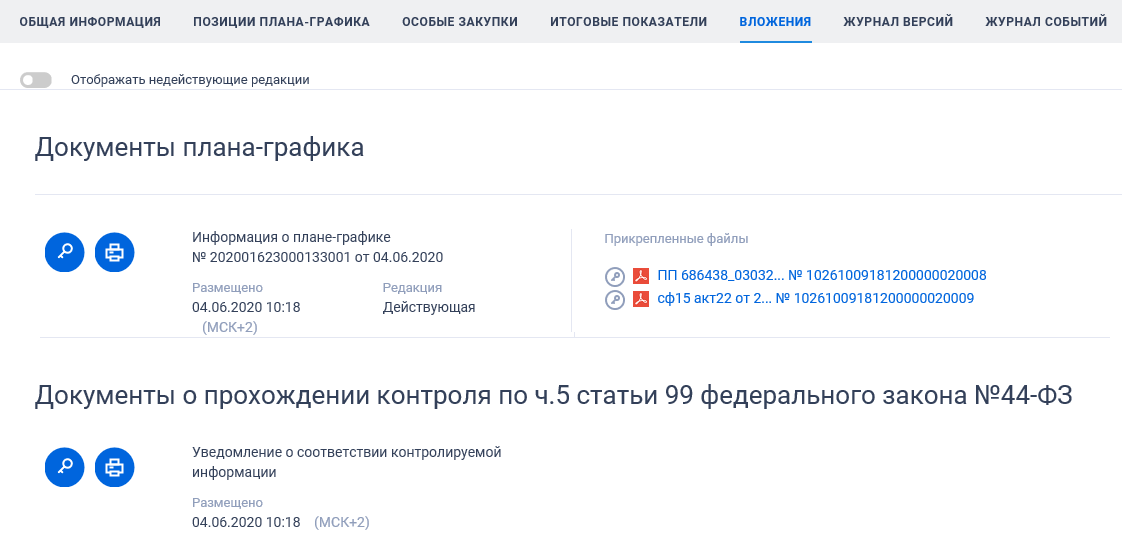Click the Отображать недействующие редакции label

tap(190, 80)
